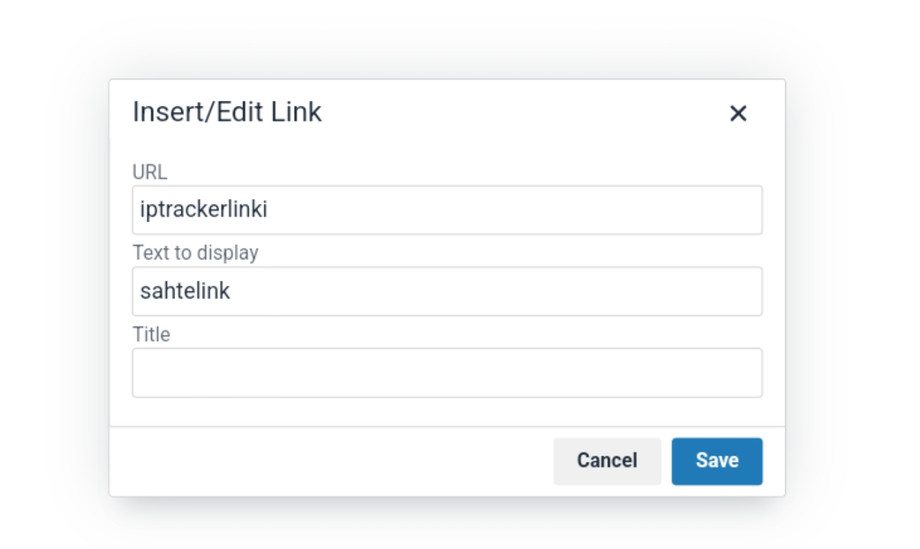Place cursor in the 'sahtelink' text
The image size is (920, 549).
pos(185,291)
